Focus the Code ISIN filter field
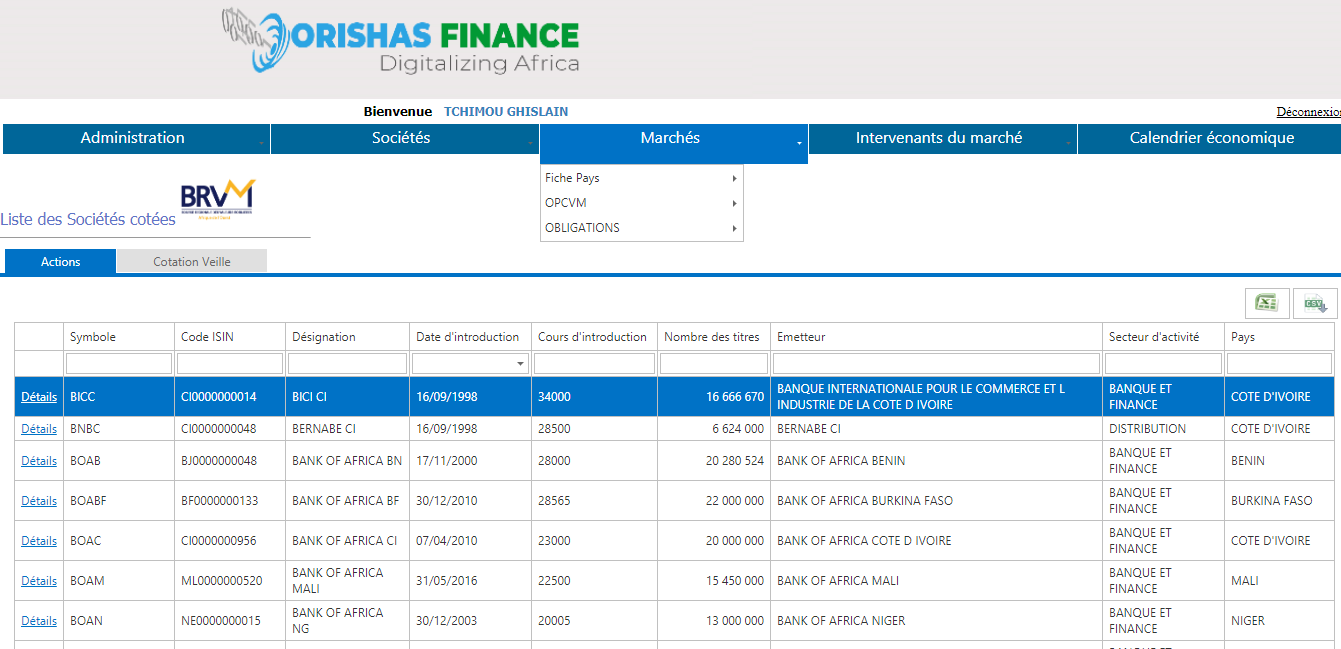Screen dimensions: 1341x649 pos(230,364)
